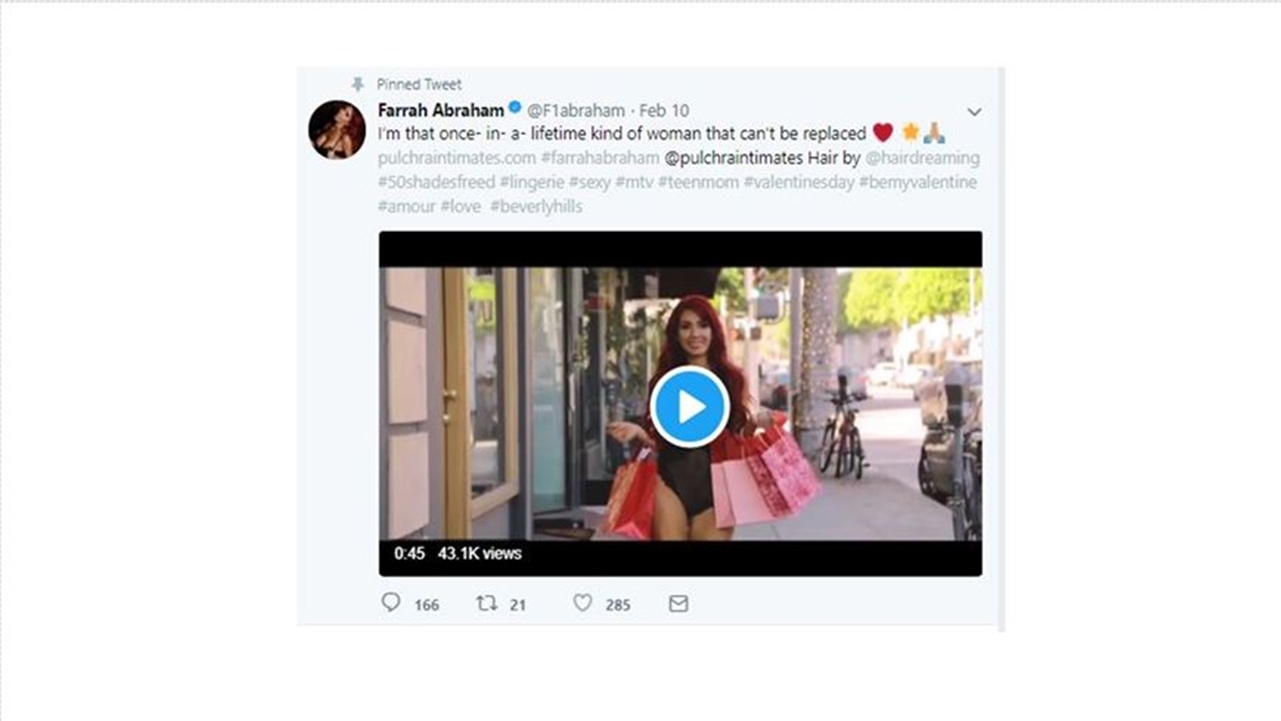Select the #valentinesday hashtag

[799, 182]
